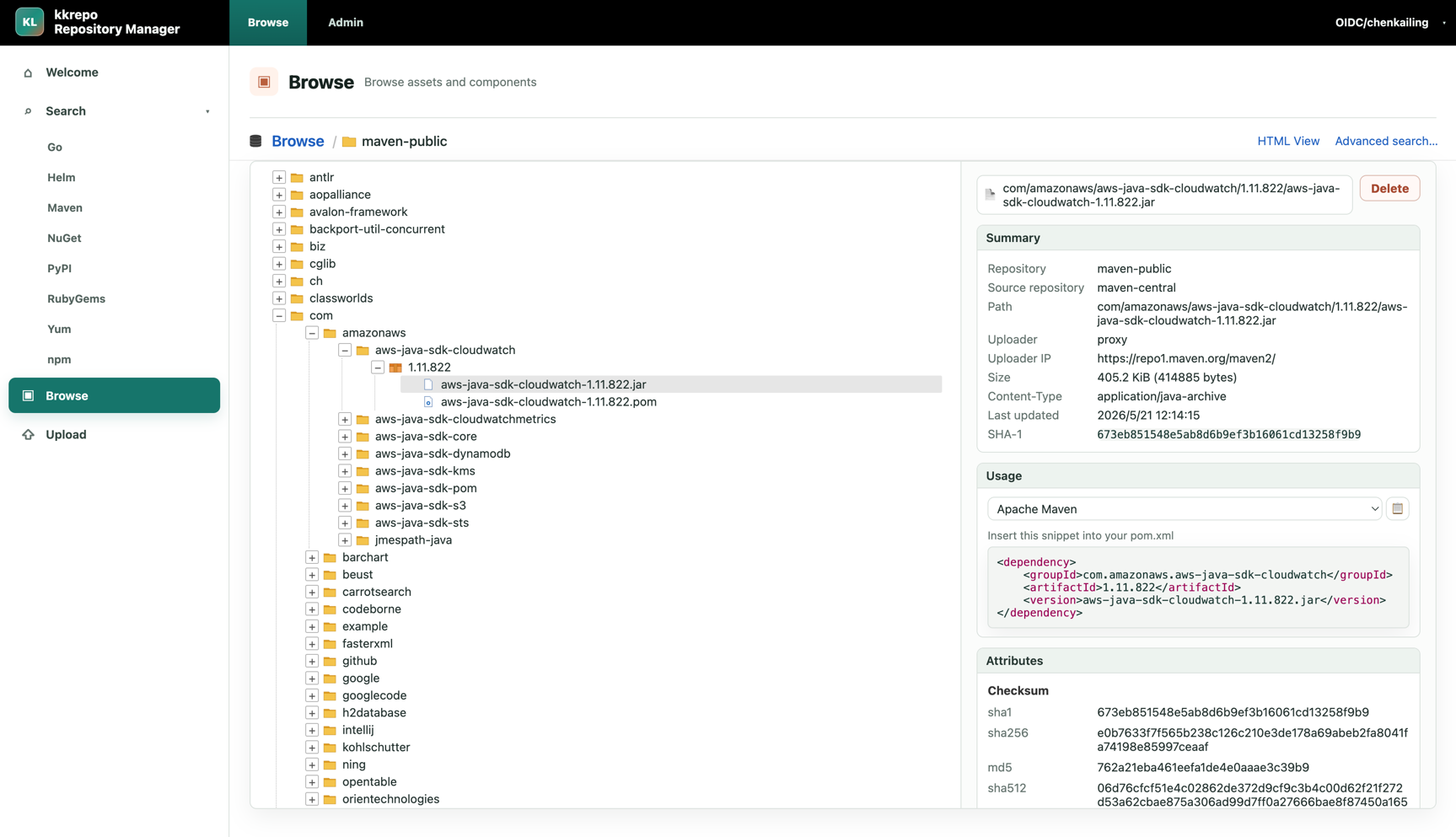Collapse the com folder node
This screenshot has width=1456, height=837.
[279, 316]
